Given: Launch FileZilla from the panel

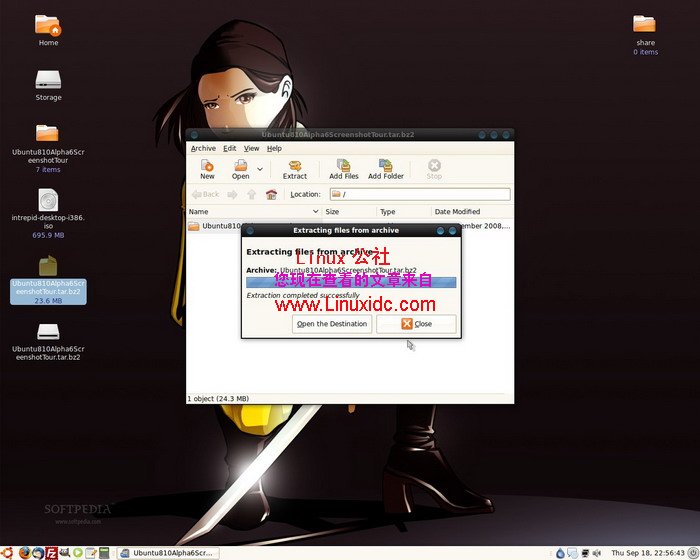Looking at the screenshot, I should 51,553.
